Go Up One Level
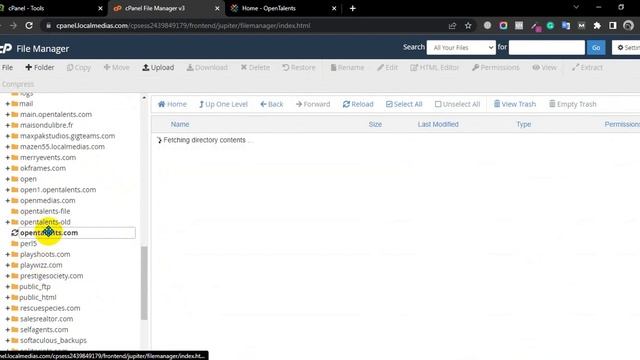This screenshot has width=640, height=360. [x=223, y=104]
